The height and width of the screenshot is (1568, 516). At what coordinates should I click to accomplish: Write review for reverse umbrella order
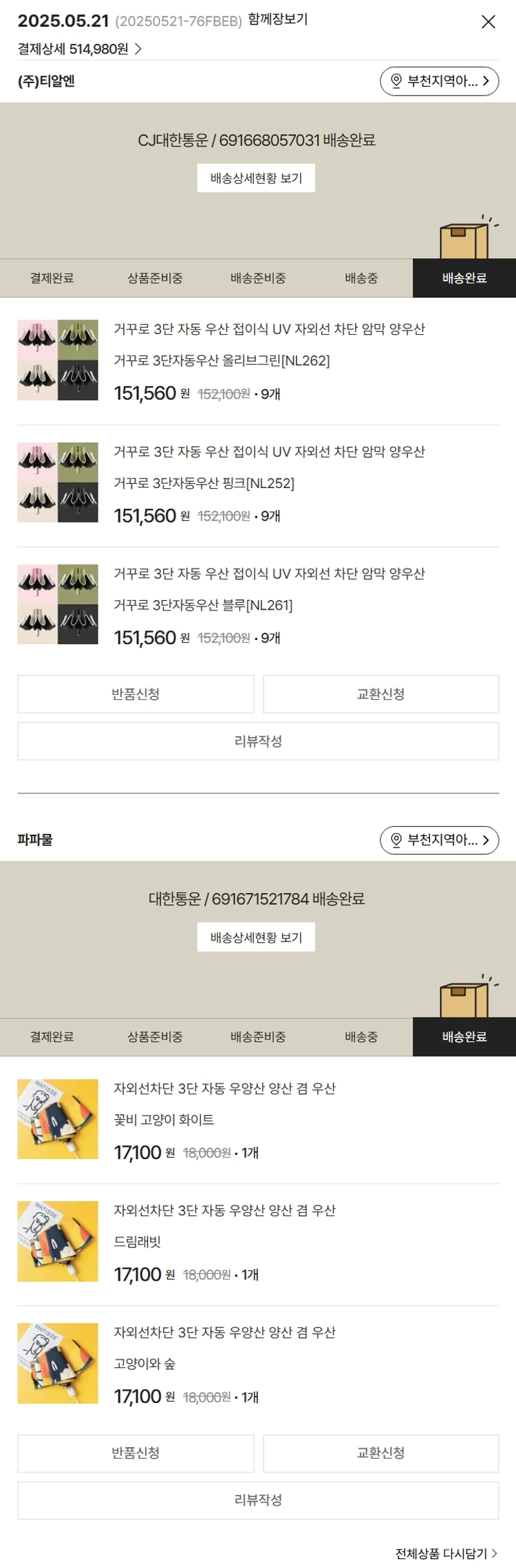tap(258, 741)
